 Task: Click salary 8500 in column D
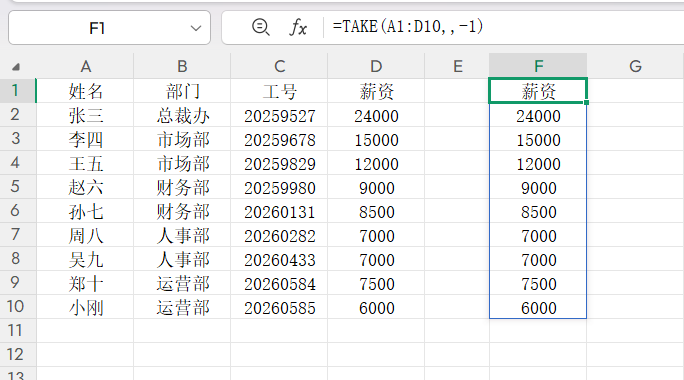376,212
